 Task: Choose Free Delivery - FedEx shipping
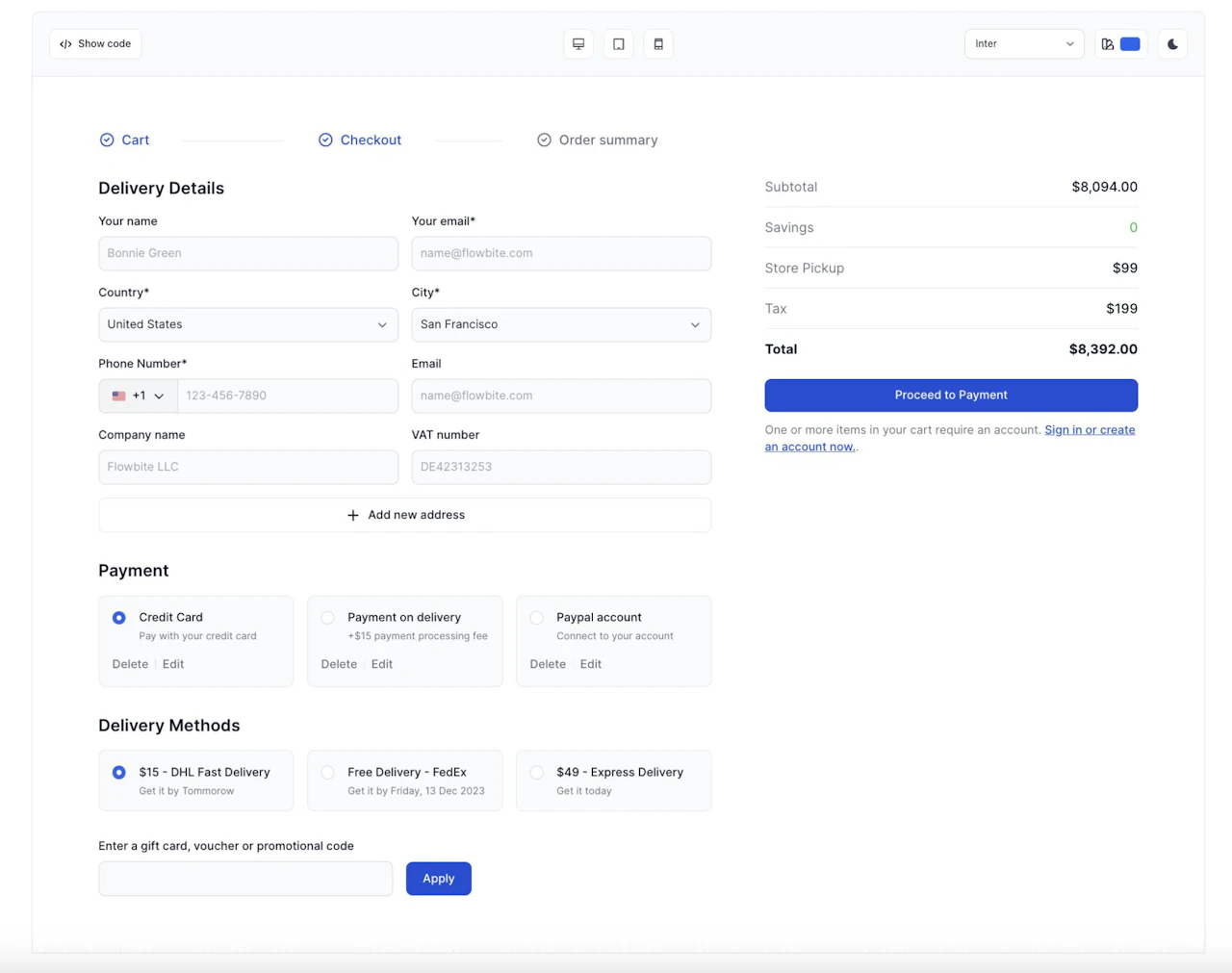tap(327, 772)
